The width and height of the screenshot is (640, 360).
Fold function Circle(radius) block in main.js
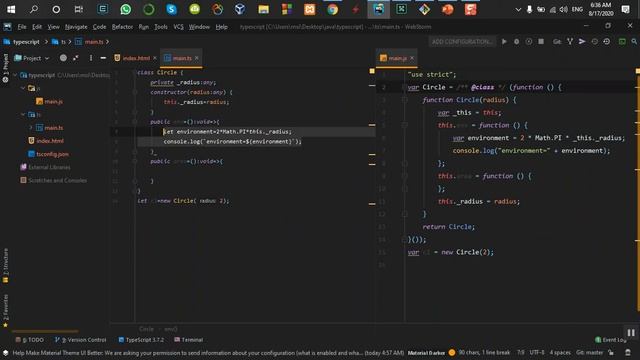(x=404, y=100)
